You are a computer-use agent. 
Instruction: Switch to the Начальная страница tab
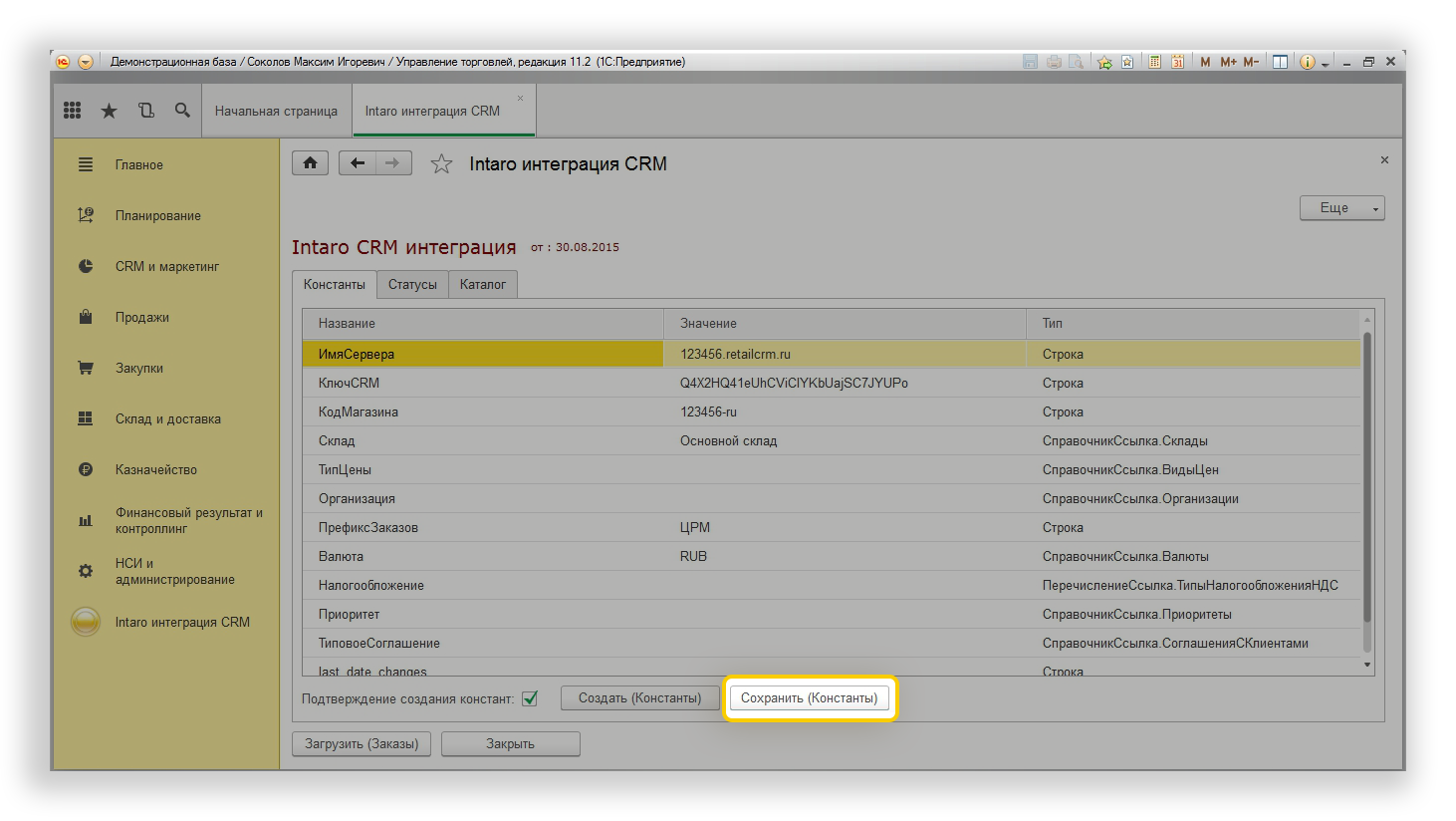[276, 111]
